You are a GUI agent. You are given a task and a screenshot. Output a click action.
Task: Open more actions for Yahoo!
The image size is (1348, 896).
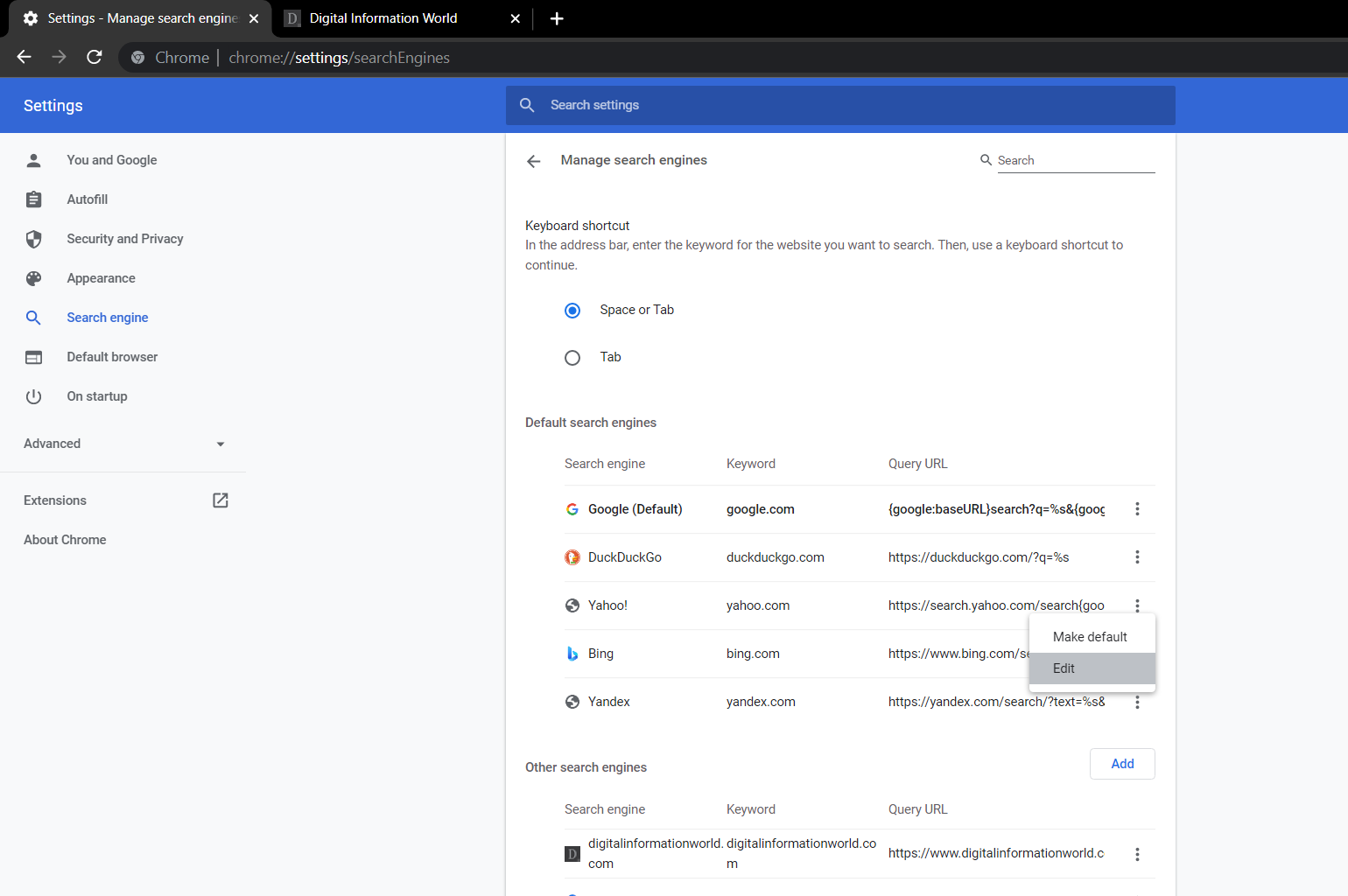[x=1137, y=605]
